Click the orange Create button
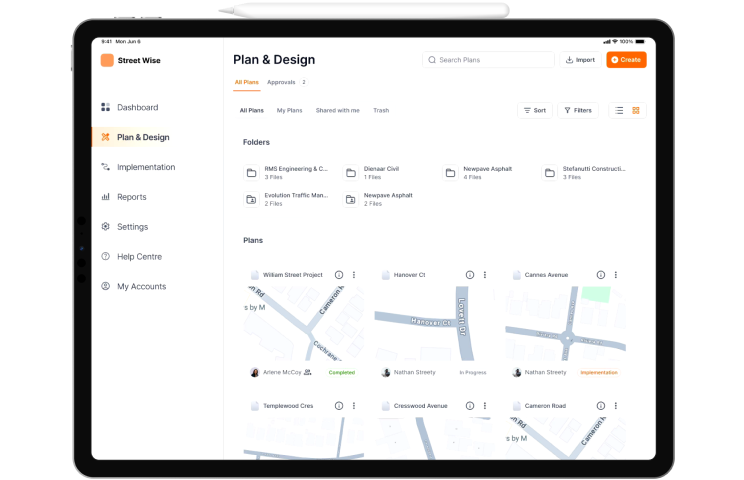 tap(626, 60)
